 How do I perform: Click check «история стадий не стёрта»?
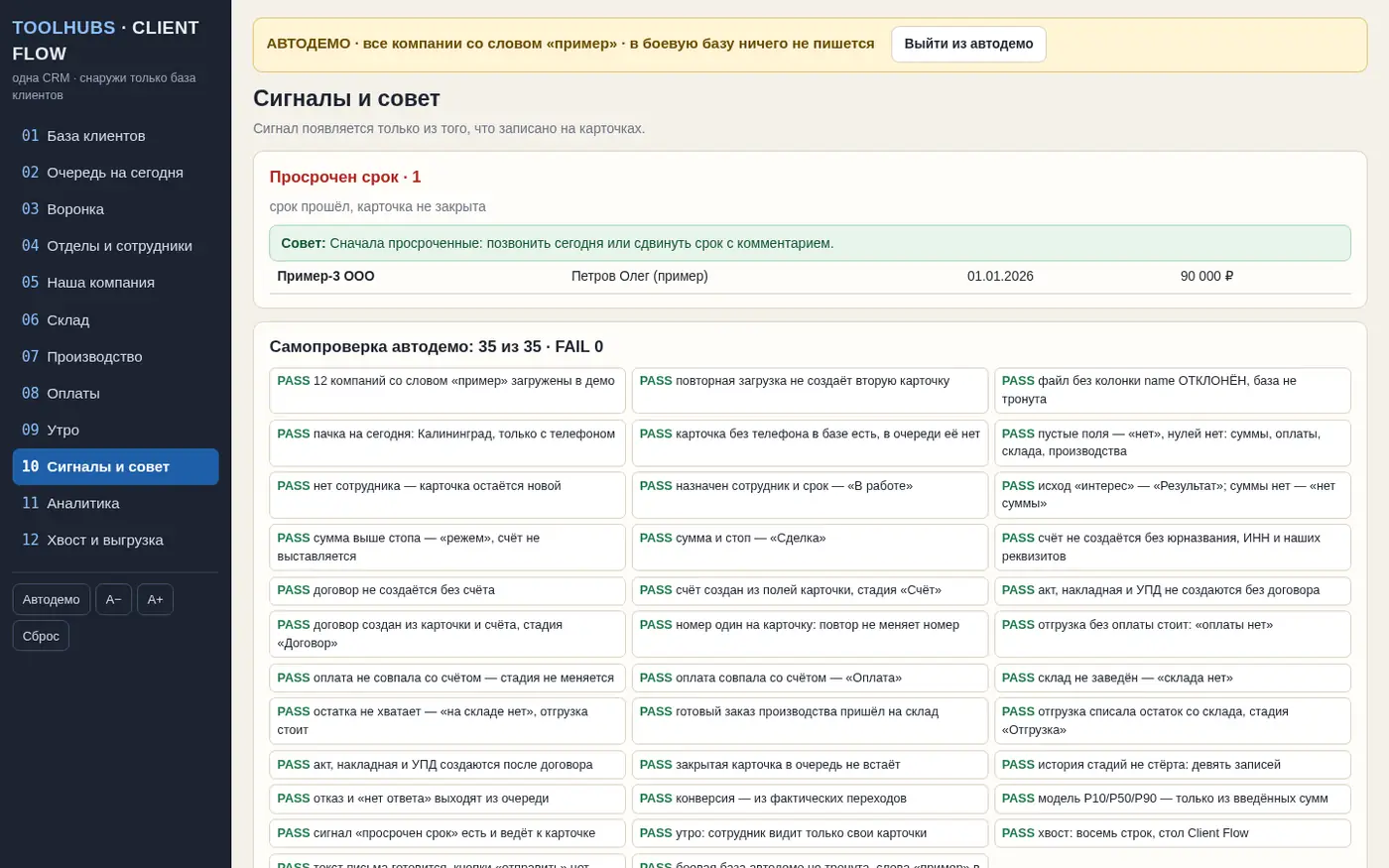point(1173,765)
